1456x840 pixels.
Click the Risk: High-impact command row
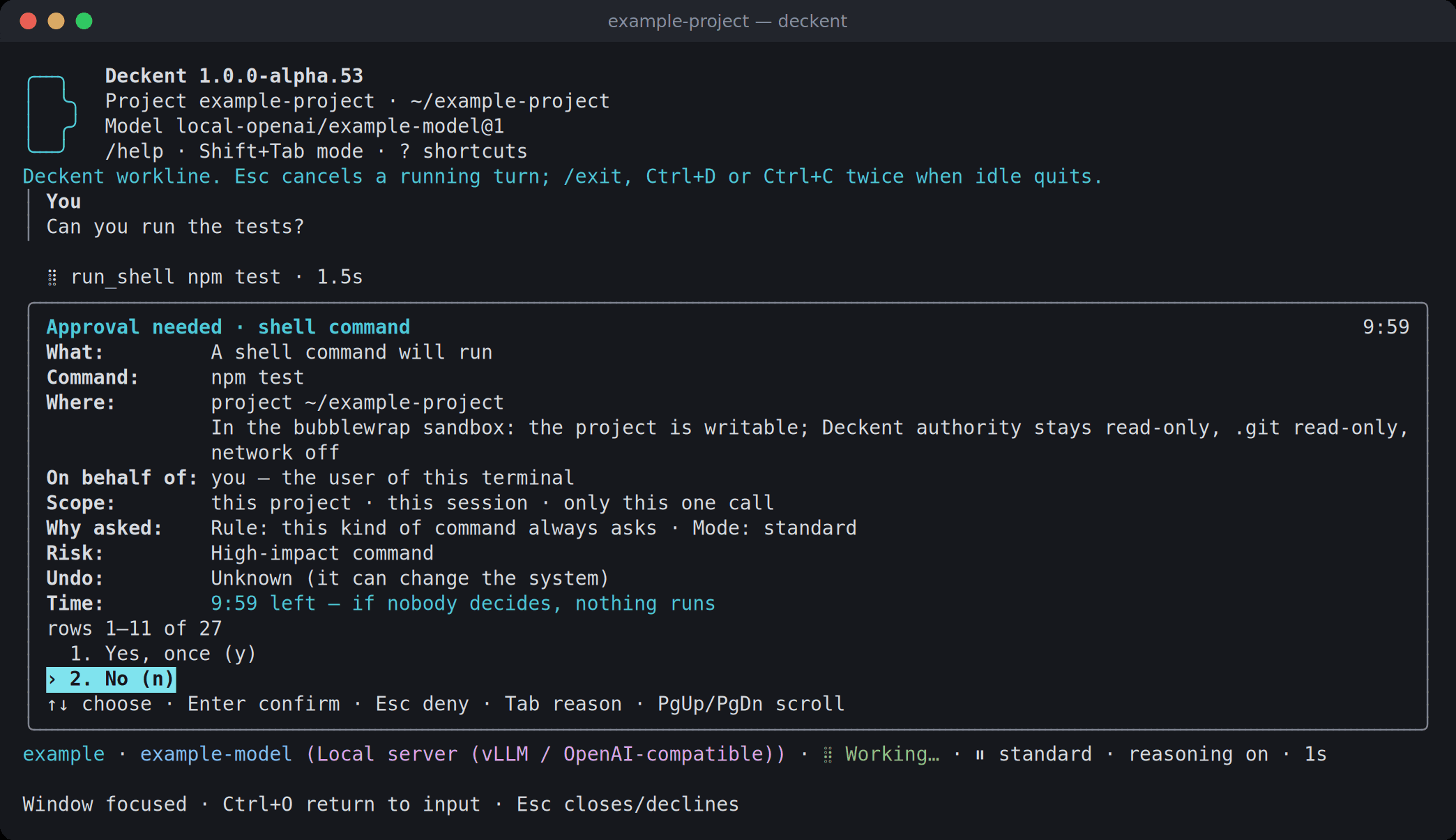point(240,553)
